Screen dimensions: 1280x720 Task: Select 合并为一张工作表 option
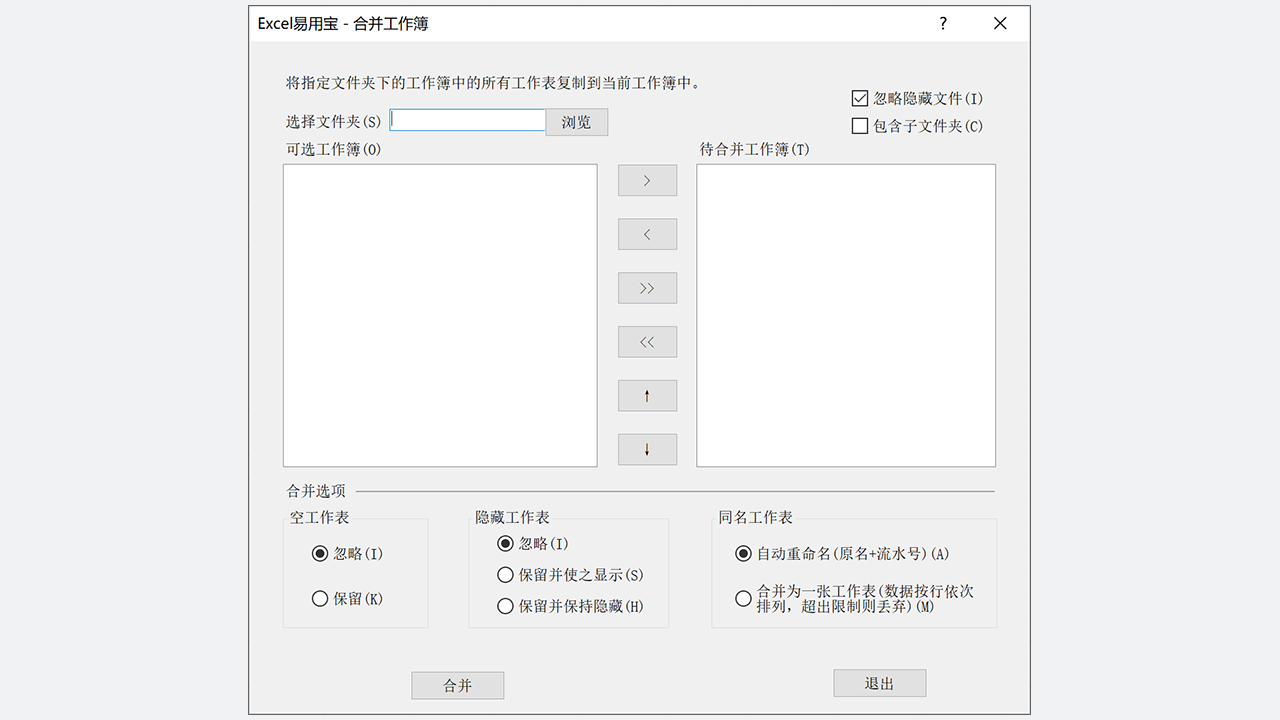(743, 598)
